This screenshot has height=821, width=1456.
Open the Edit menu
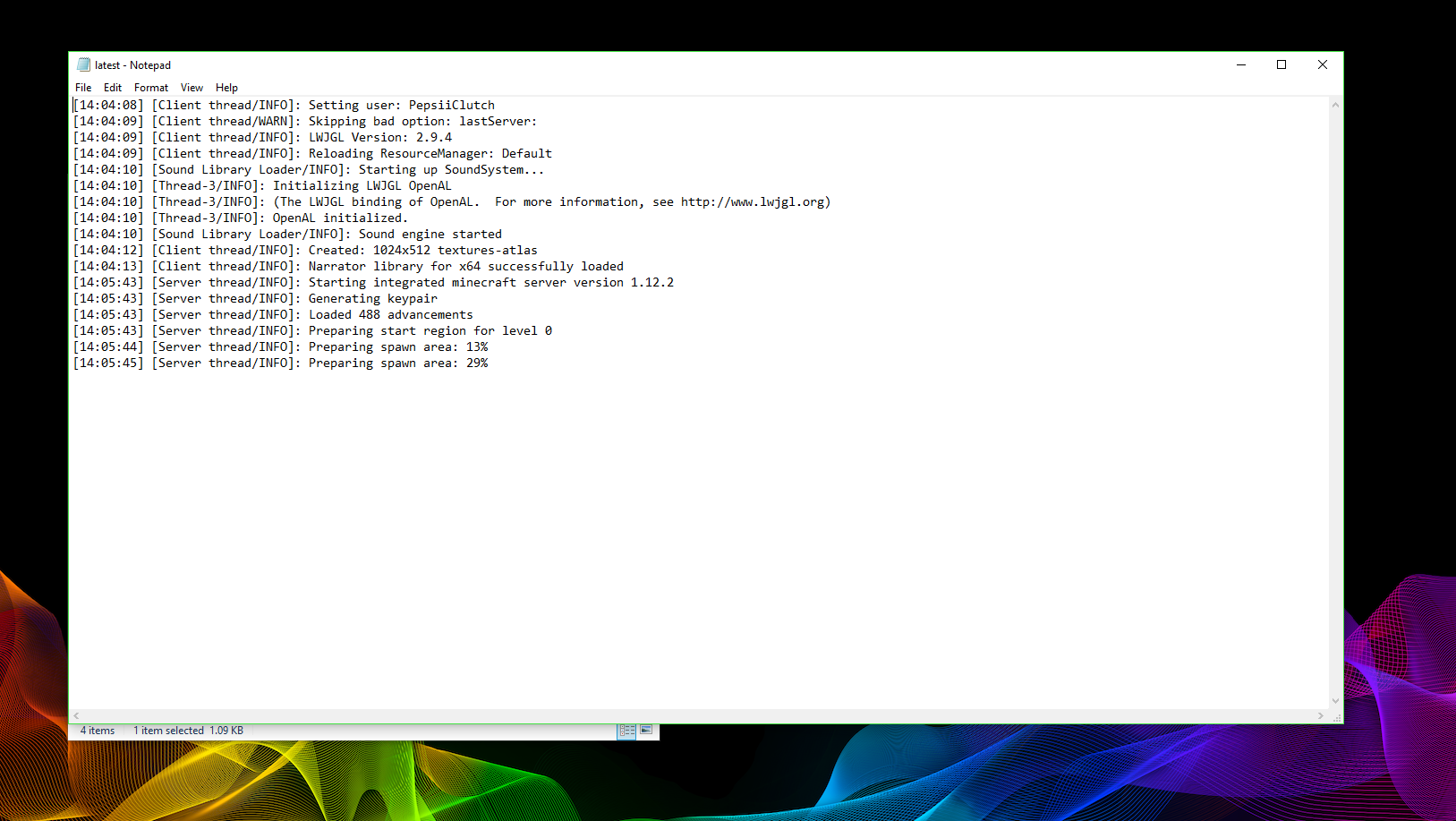click(113, 88)
